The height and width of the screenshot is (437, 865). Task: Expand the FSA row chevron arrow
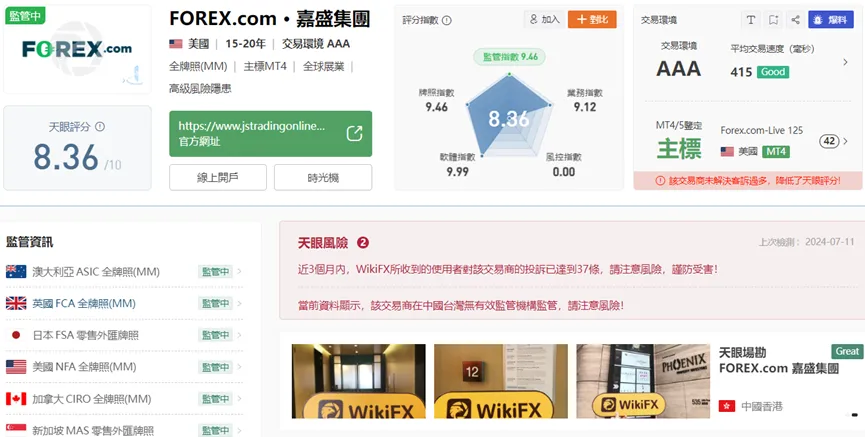coord(239,335)
